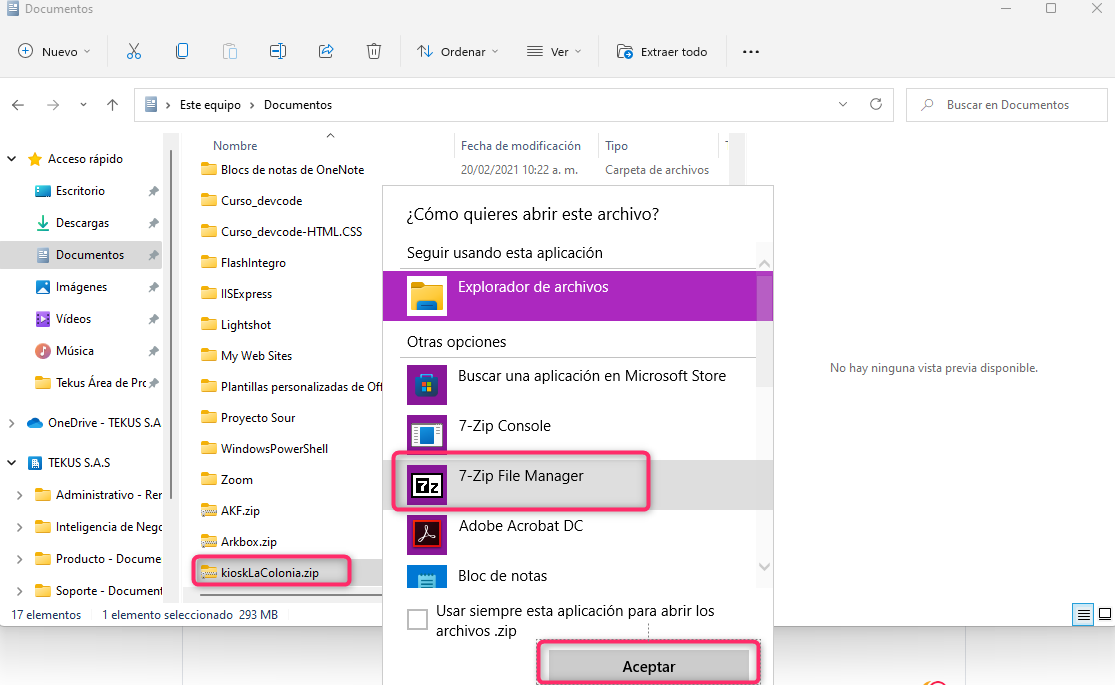1115x685 pixels.
Task: Click the Share icon in toolbar
Action: click(326, 51)
